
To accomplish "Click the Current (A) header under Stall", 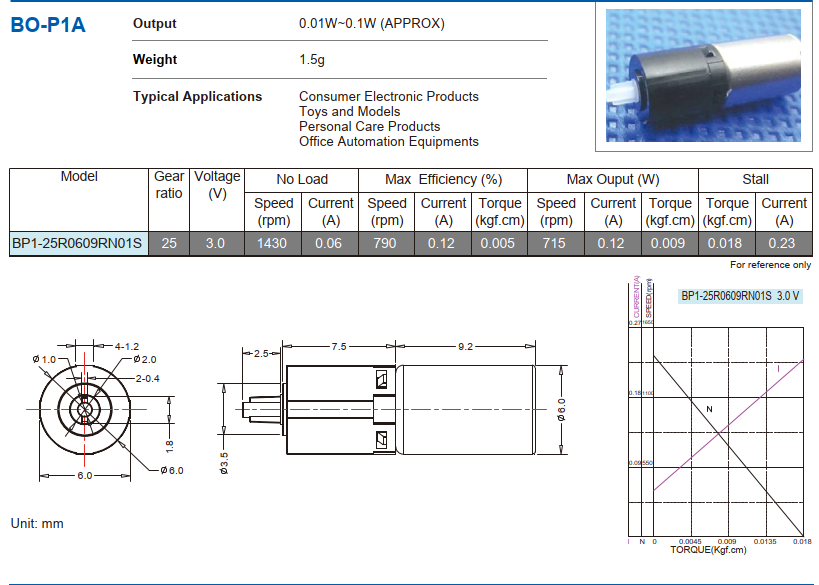I will (784, 212).
